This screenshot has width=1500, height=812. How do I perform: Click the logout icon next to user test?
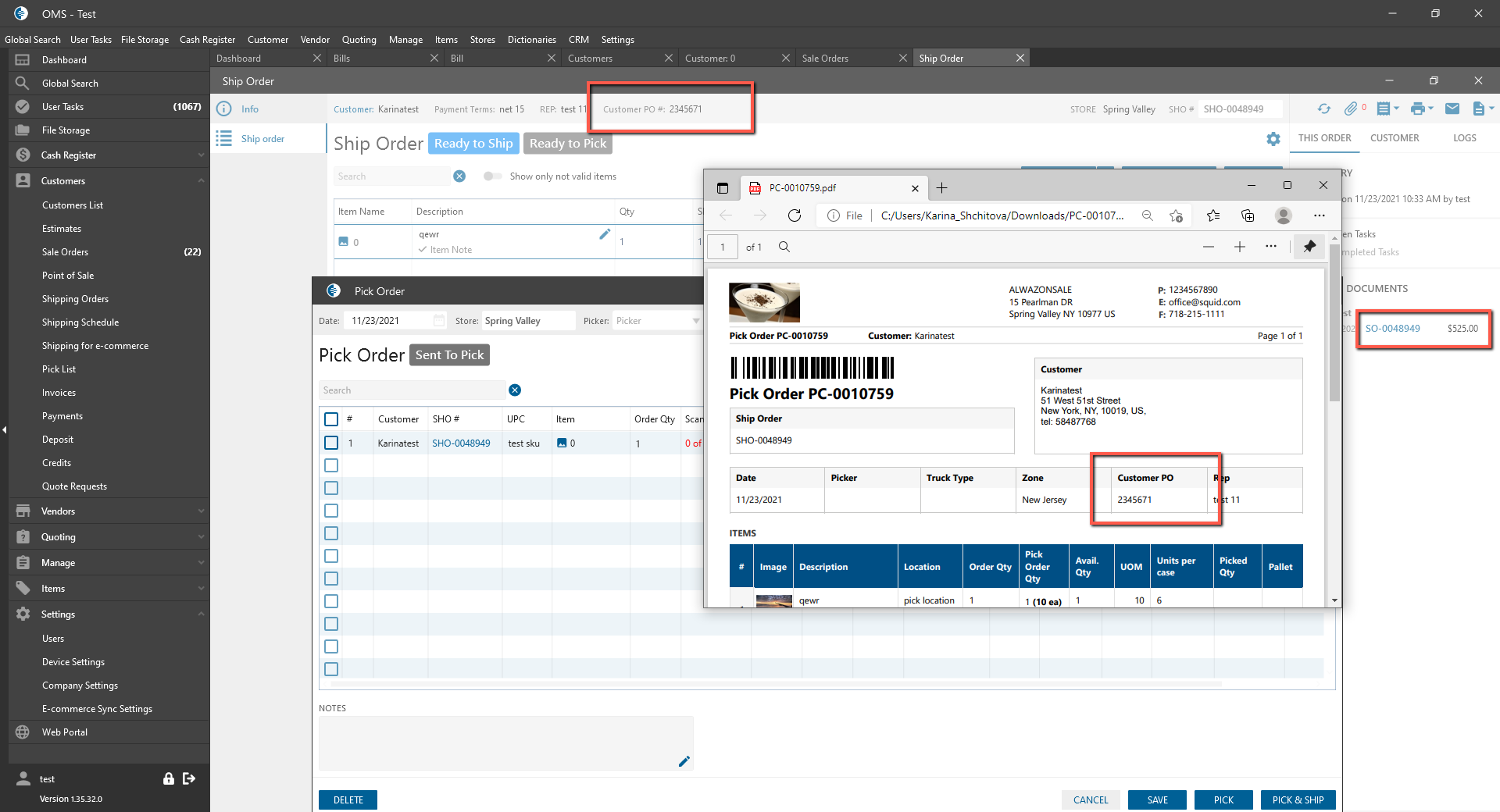point(189,778)
